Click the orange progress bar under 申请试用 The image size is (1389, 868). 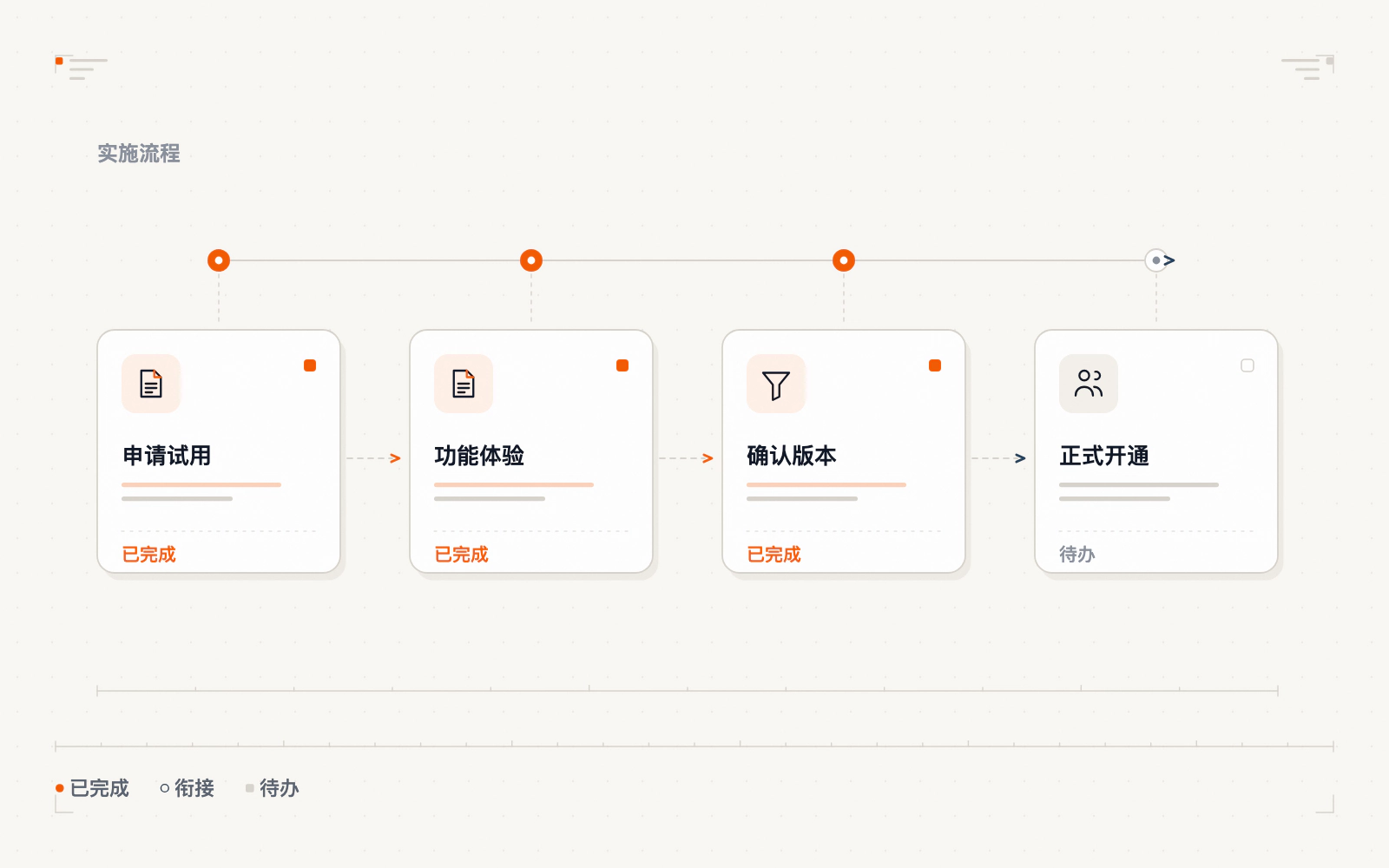201,484
